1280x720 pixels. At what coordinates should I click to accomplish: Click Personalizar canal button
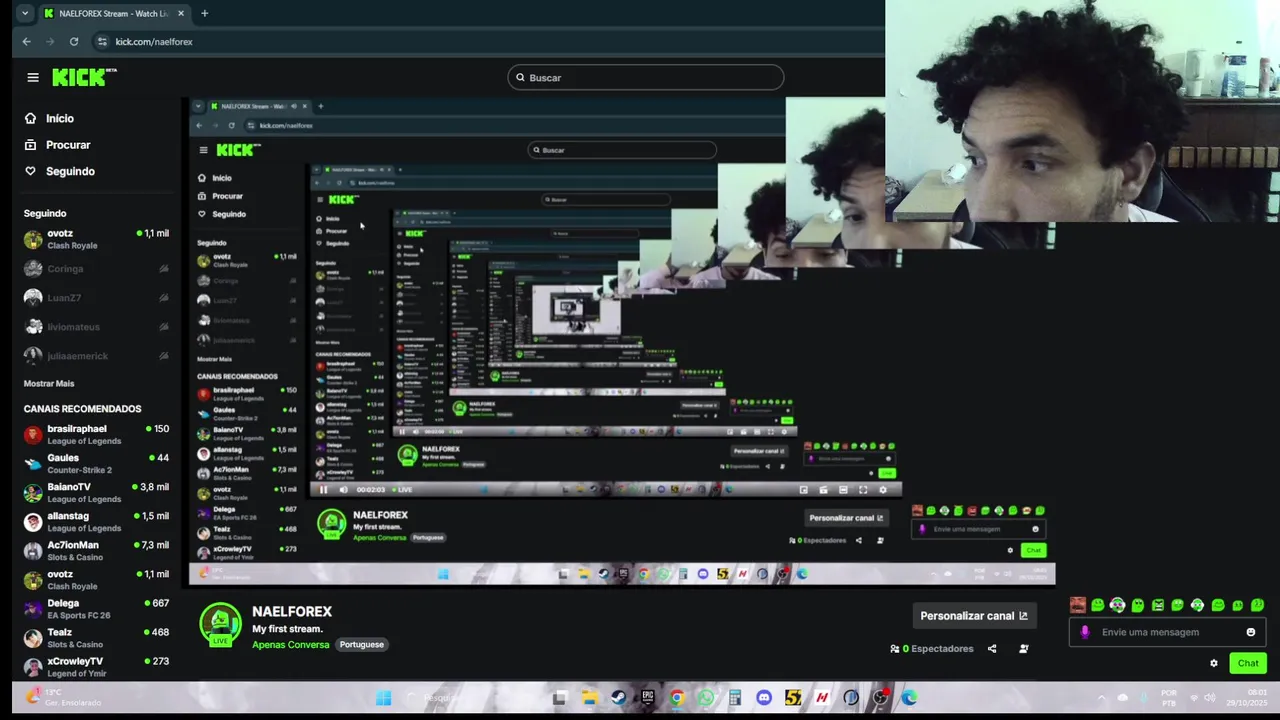(x=974, y=616)
